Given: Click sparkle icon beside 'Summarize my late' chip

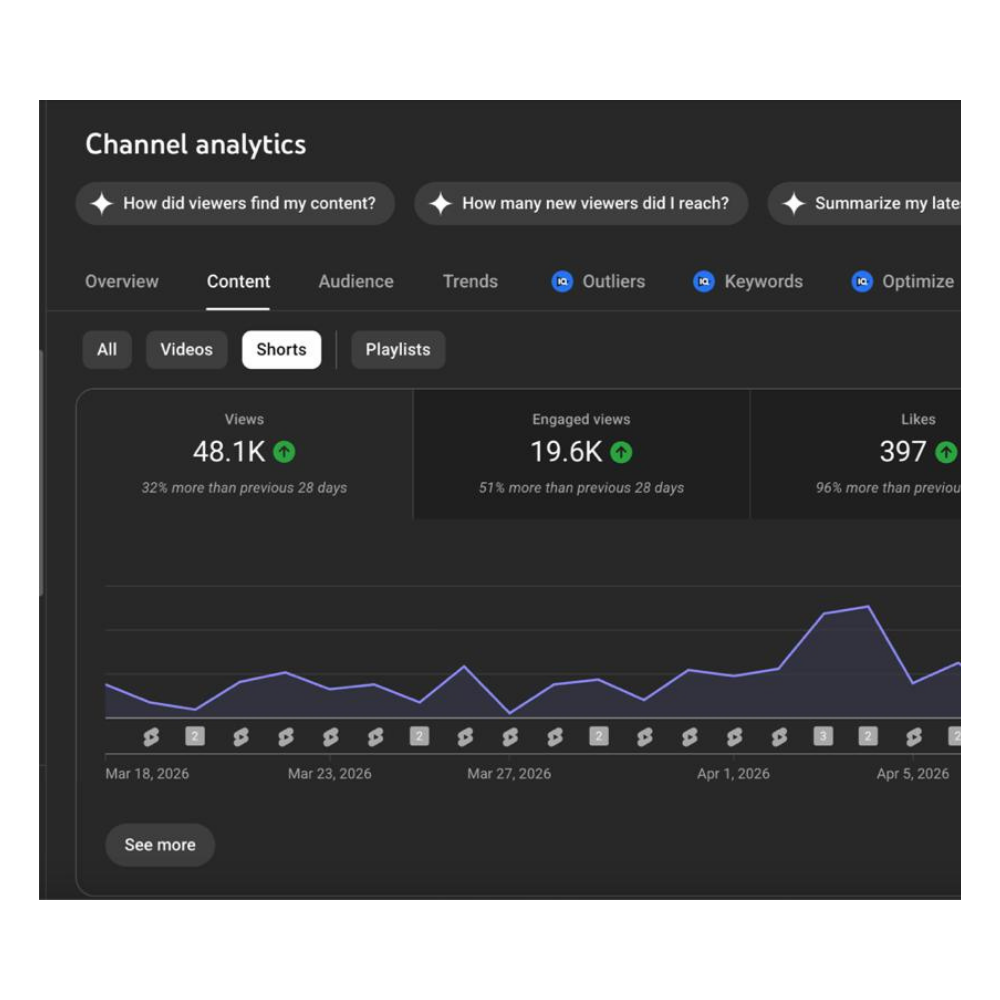Looking at the screenshot, I should 794,203.
